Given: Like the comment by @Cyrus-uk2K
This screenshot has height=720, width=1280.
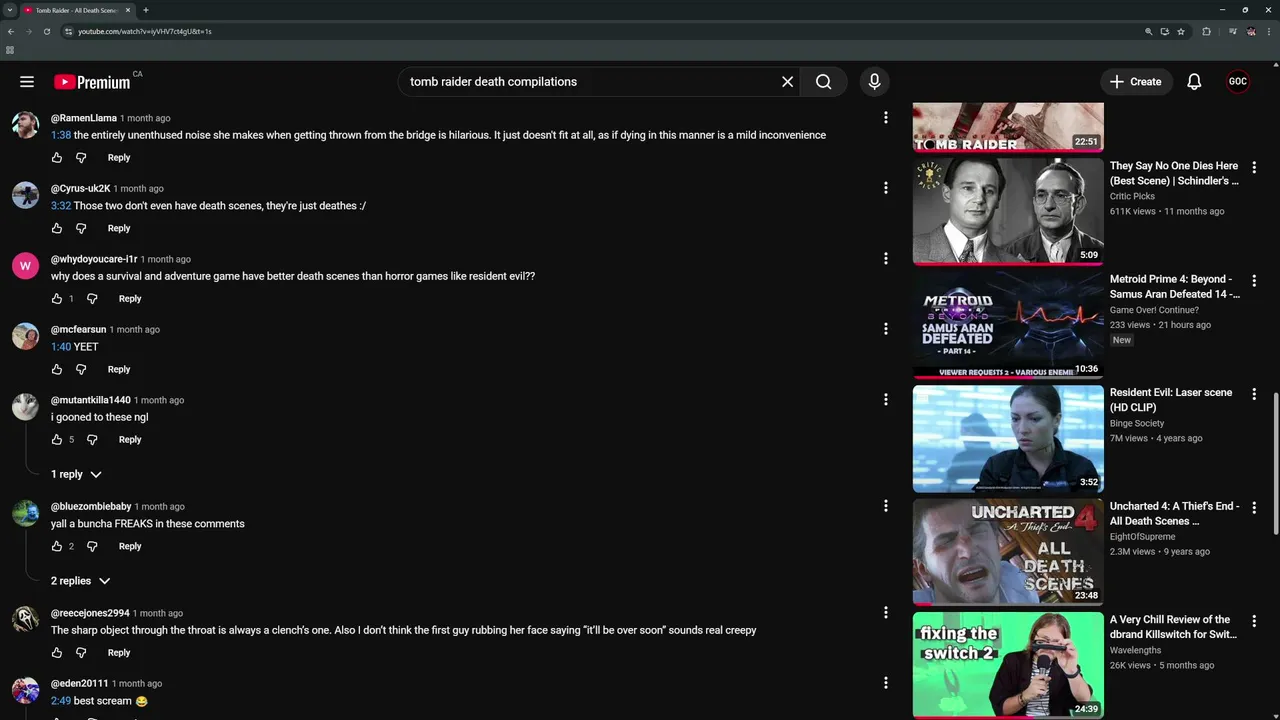Looking at the screenshot, I should coord(57,228).
